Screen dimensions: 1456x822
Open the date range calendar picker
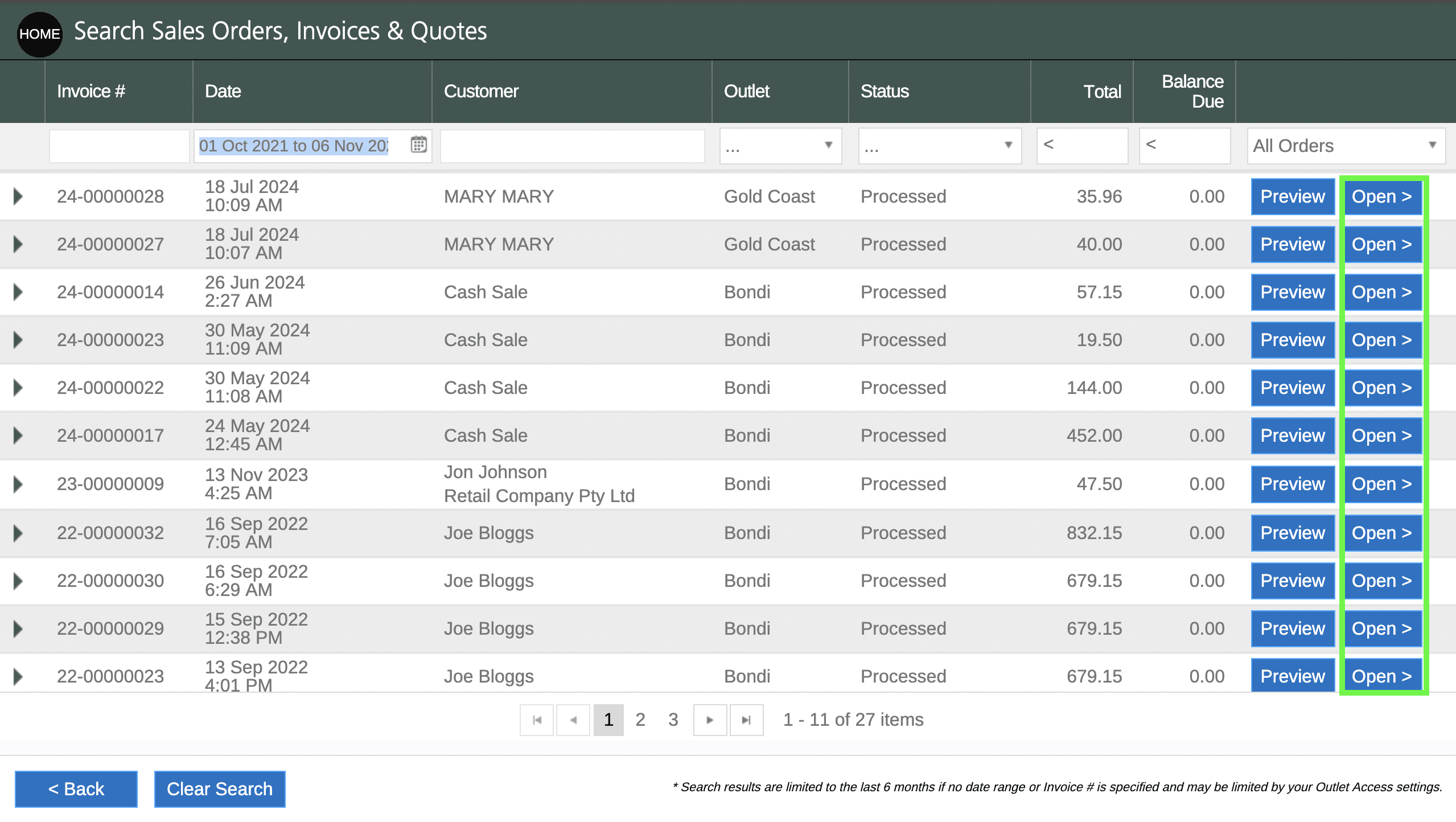pos(418,145)
